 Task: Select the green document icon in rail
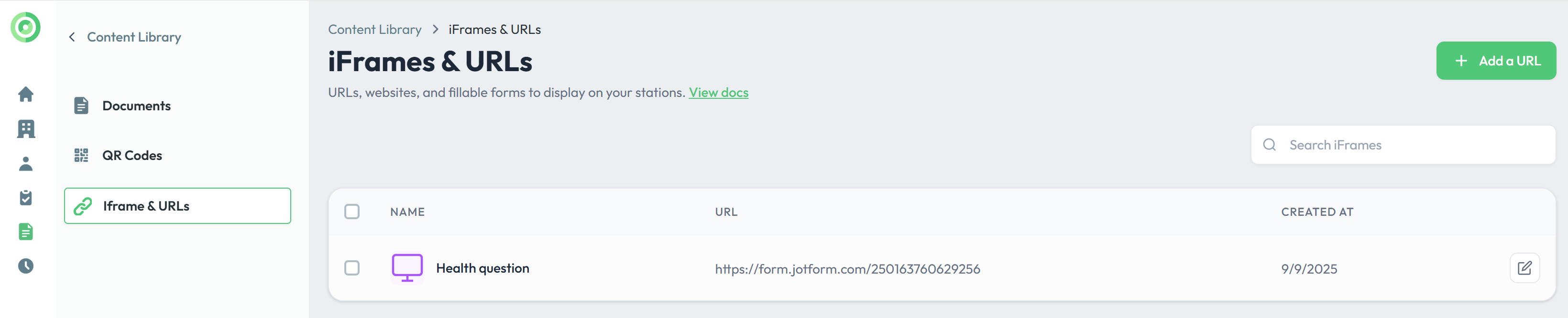(25, 232)
